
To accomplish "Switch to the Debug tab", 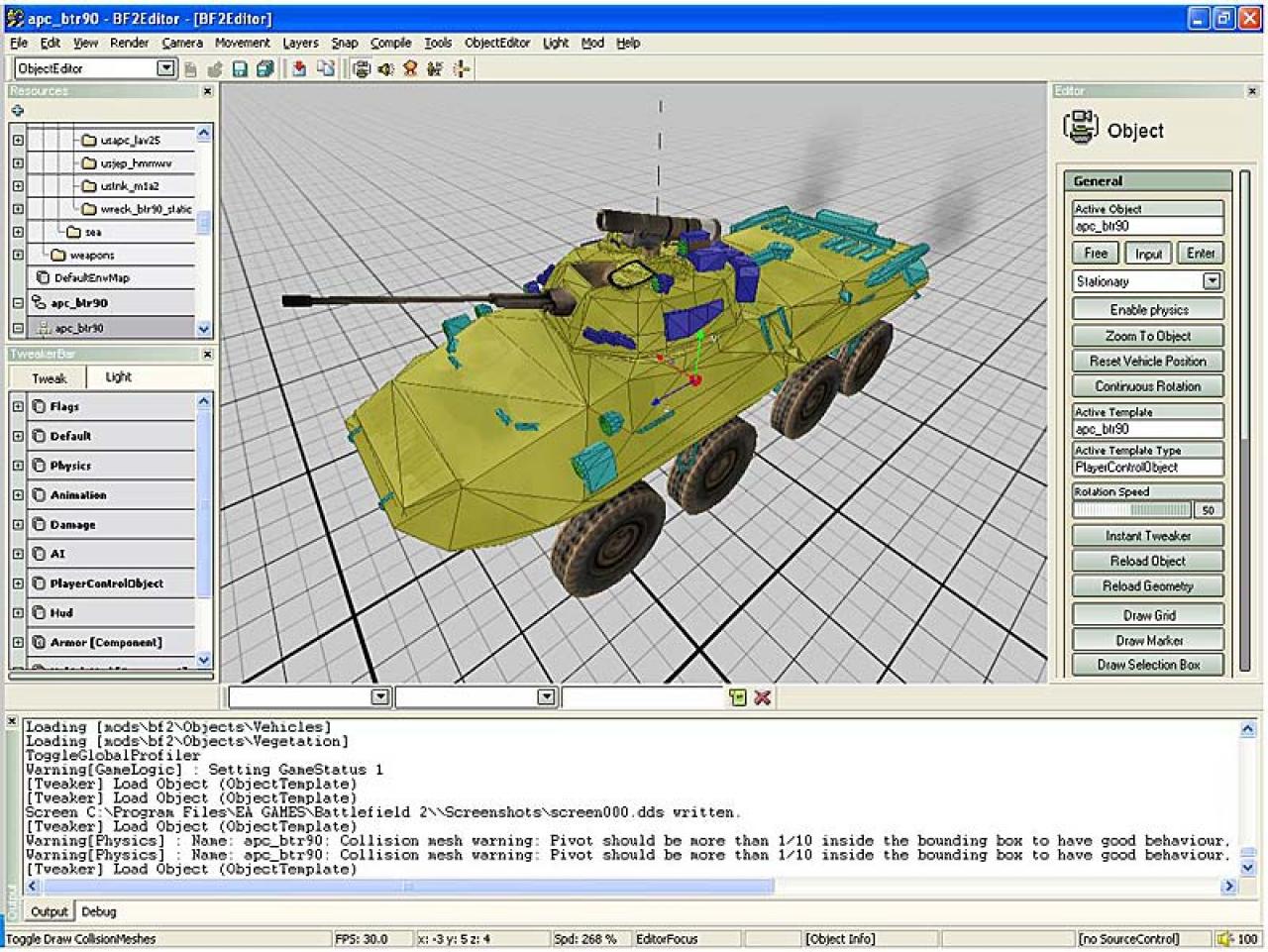I will [99, 911].
